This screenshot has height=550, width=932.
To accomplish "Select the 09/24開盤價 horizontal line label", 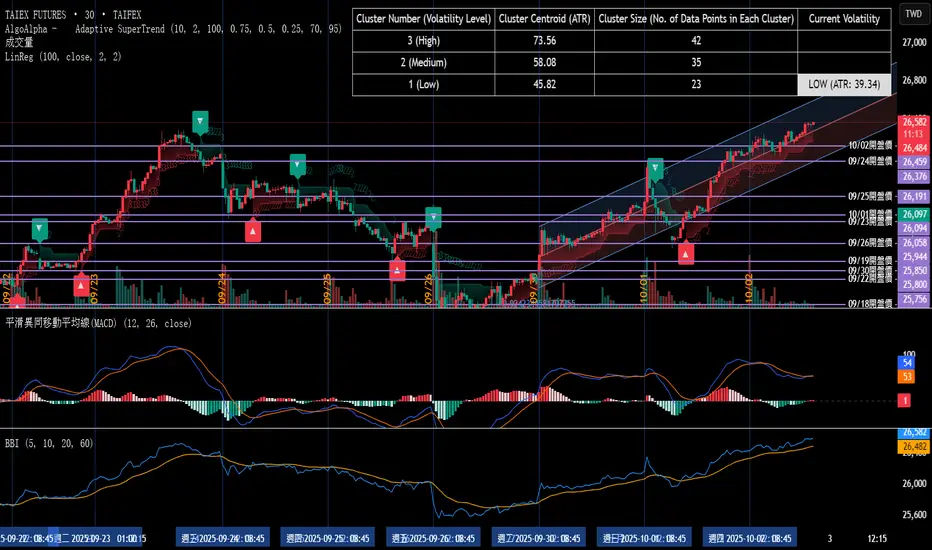I will (x=868, y=161).
